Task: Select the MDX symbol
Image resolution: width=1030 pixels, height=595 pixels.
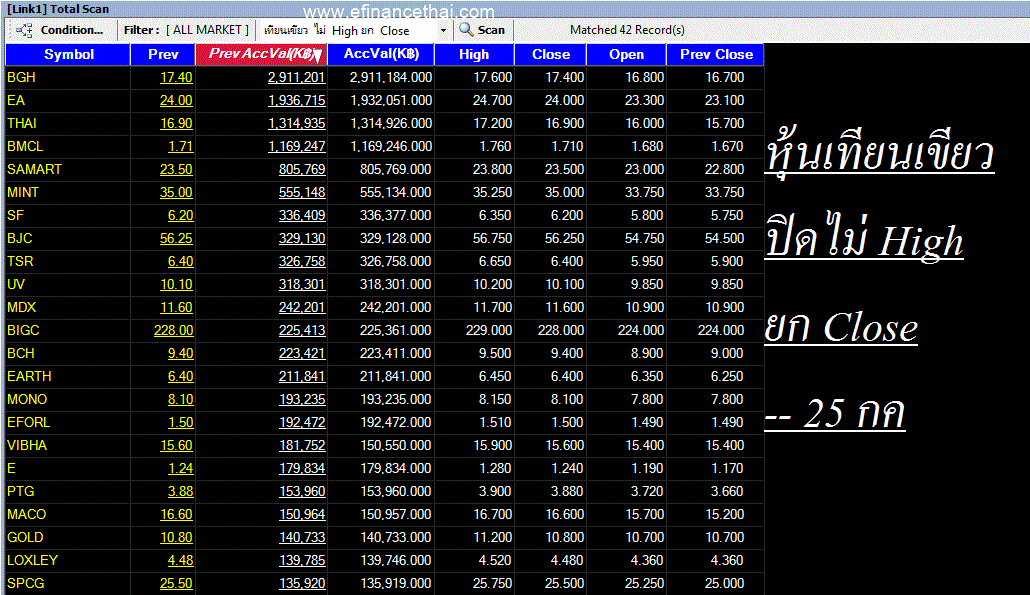Action: pyautogui.click(x=22, y=307)
